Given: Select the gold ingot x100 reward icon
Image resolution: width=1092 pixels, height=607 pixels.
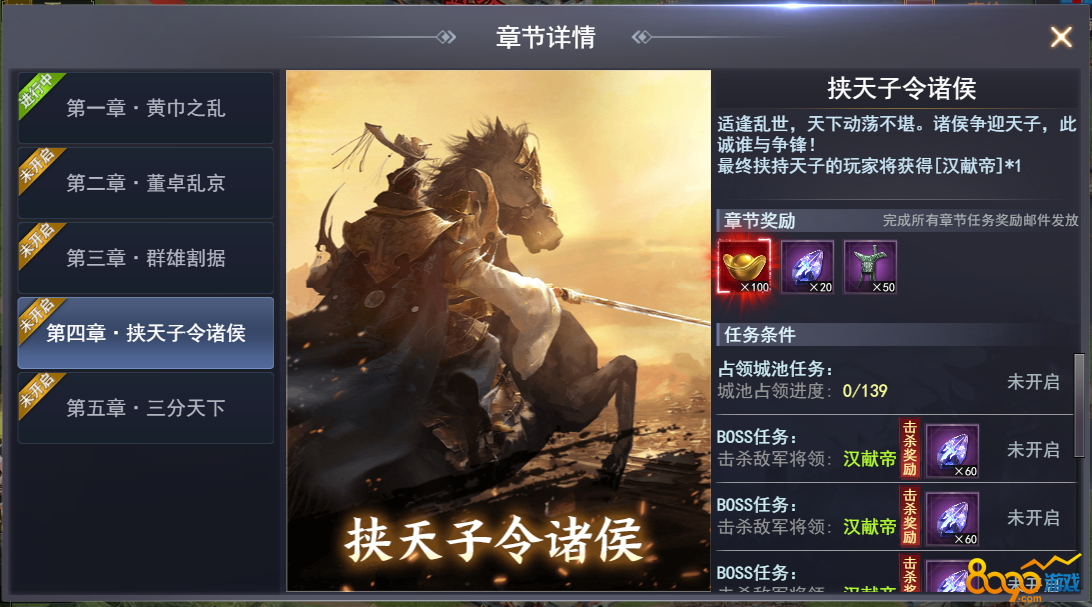Looking at the screenshot, I should pyautogui.click(x=744, y=267).
